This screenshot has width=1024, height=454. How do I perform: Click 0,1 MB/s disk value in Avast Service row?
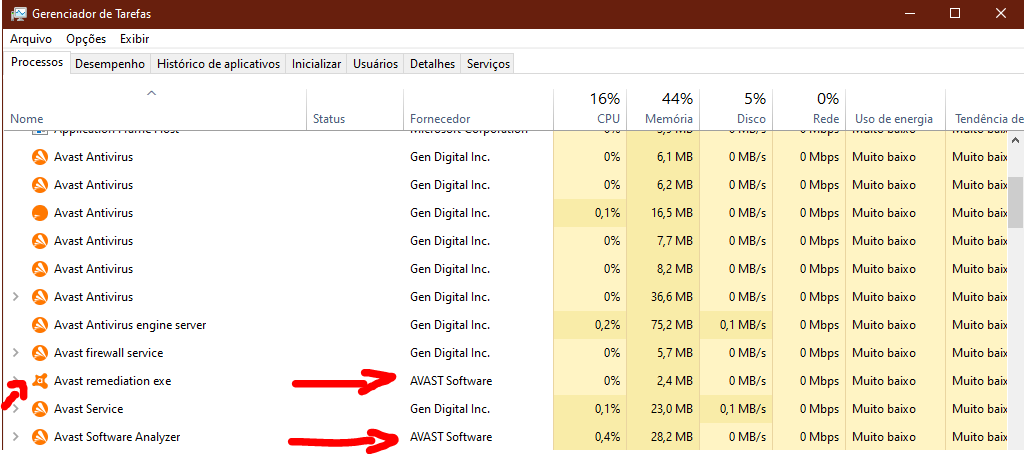tap(743, 409)
